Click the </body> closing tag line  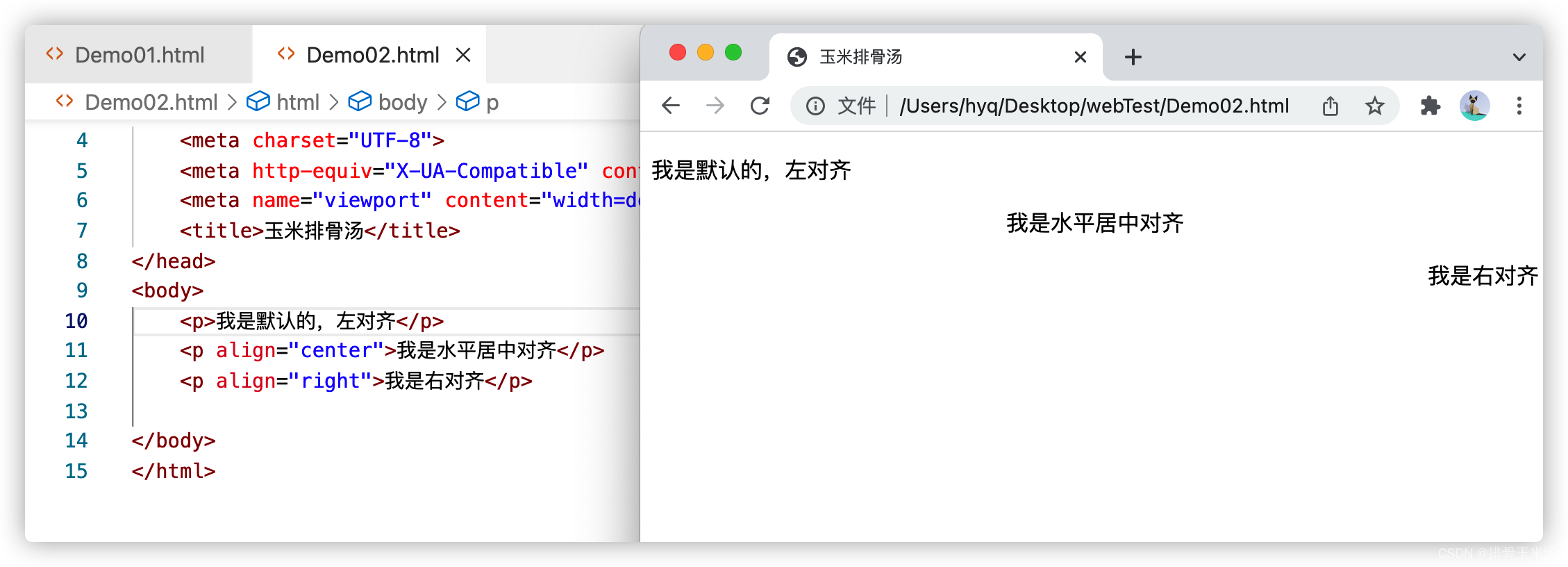coord(174,441)
